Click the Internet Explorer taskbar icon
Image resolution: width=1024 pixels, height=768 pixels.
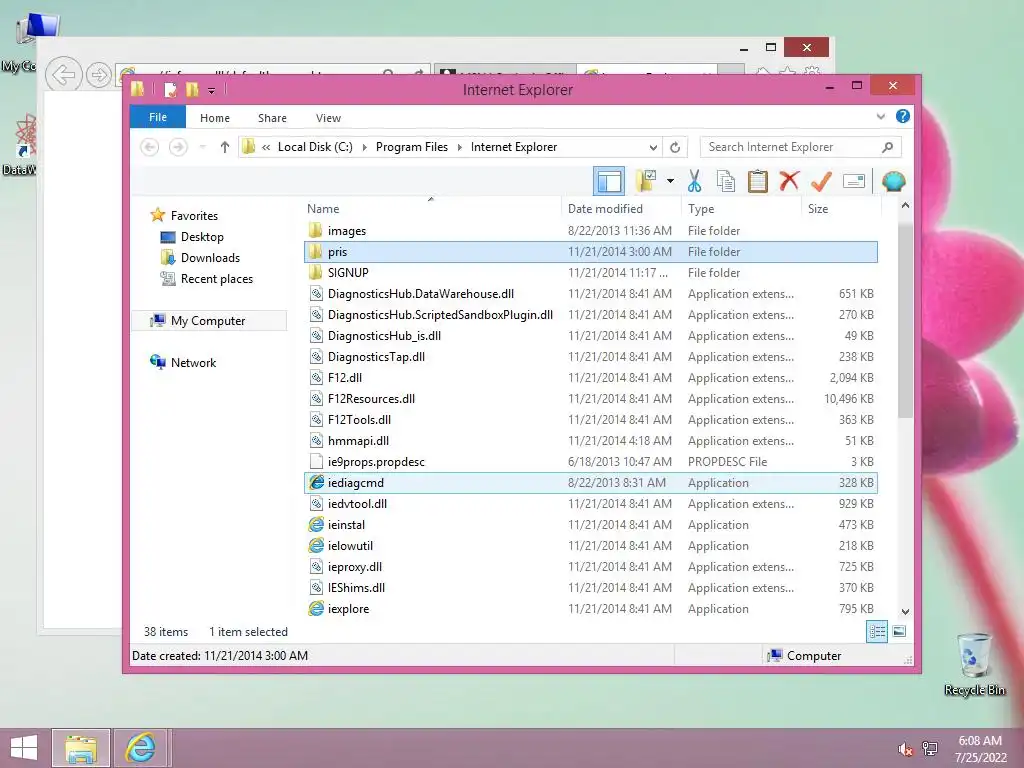pos(141,748)
